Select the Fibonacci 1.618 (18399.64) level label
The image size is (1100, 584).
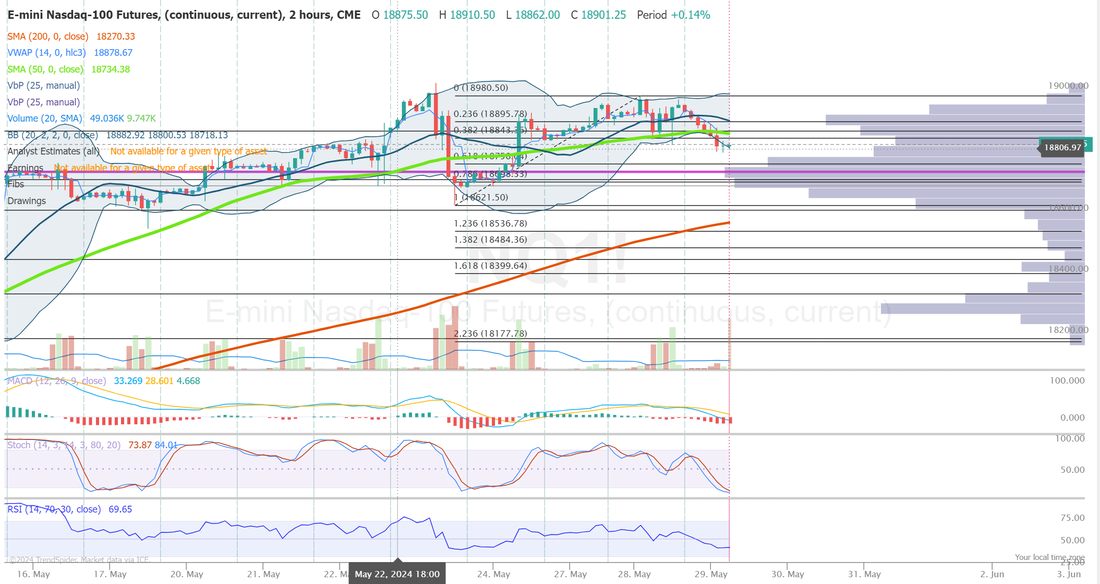490,265
